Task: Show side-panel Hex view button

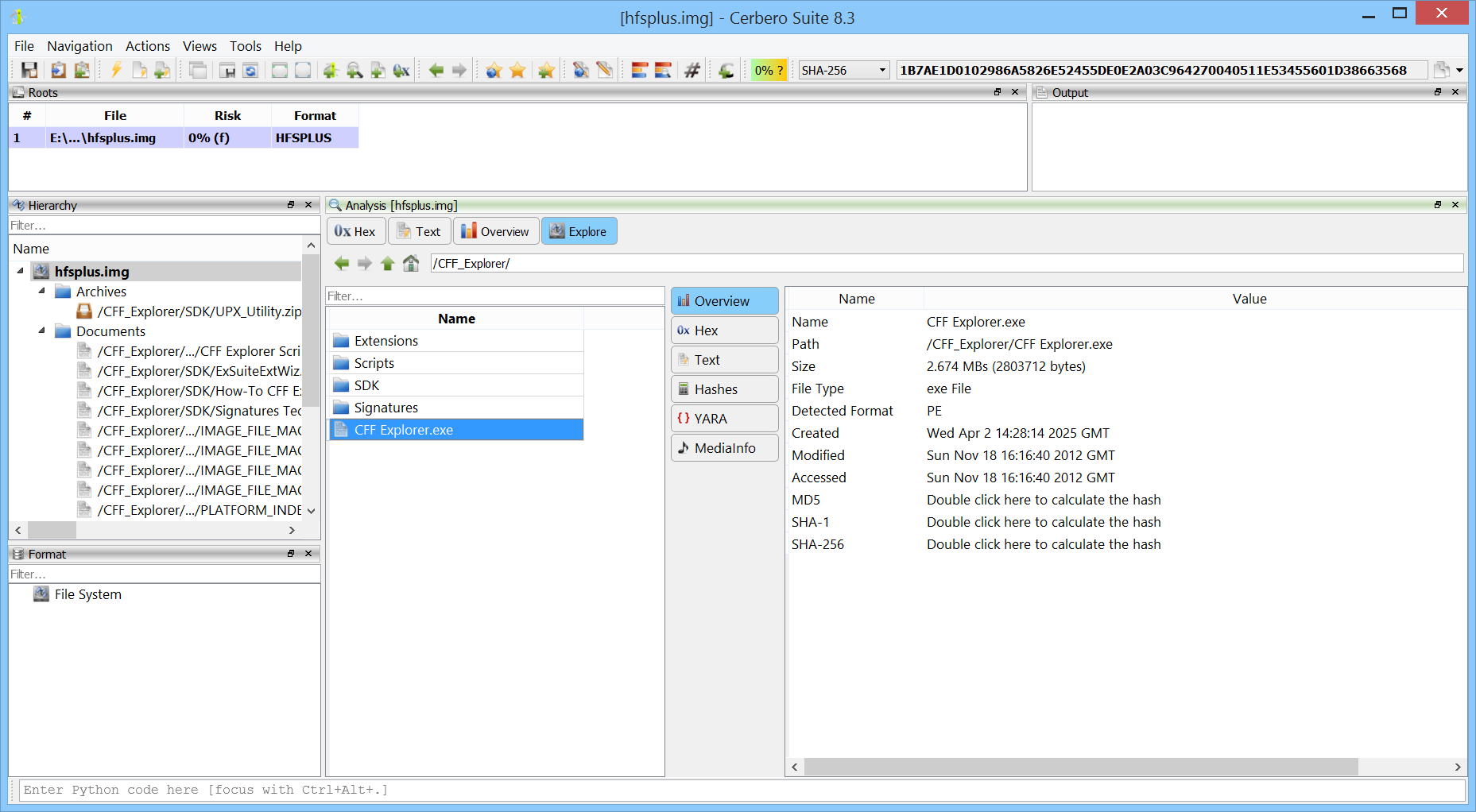Action: point(725,331)
